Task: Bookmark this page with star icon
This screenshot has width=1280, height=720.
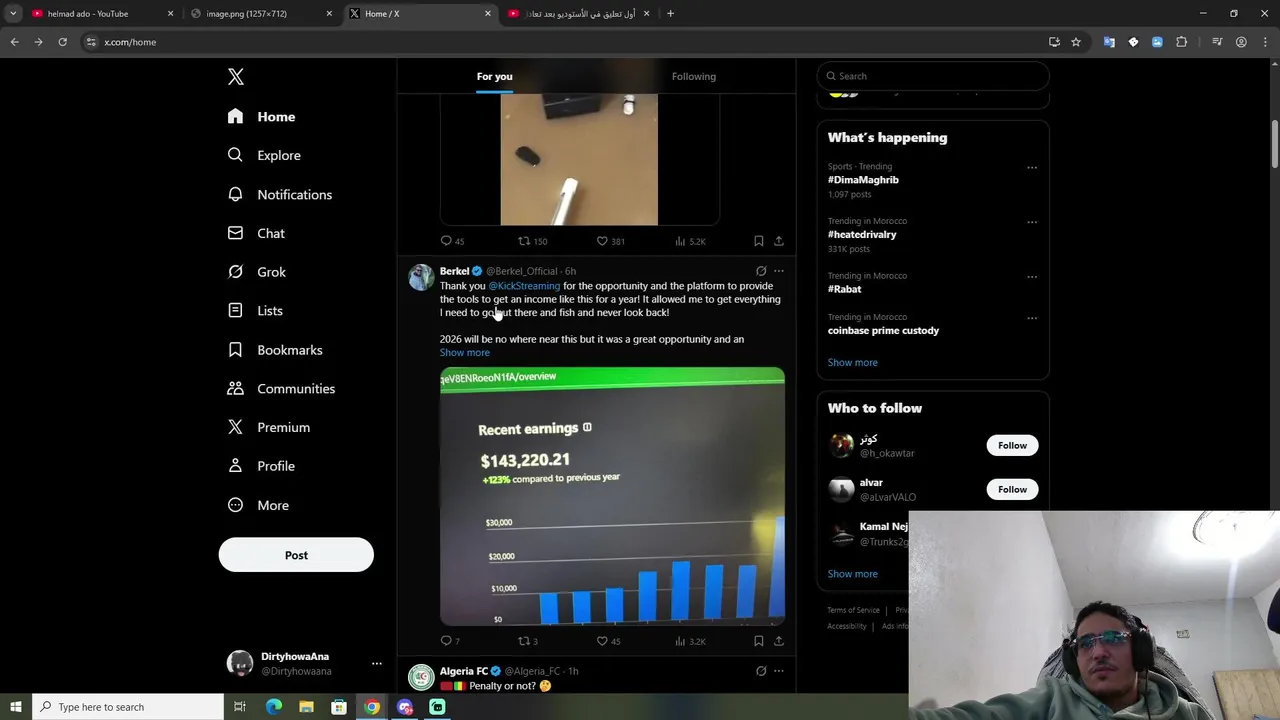Action: click(x=1076, y=42)
